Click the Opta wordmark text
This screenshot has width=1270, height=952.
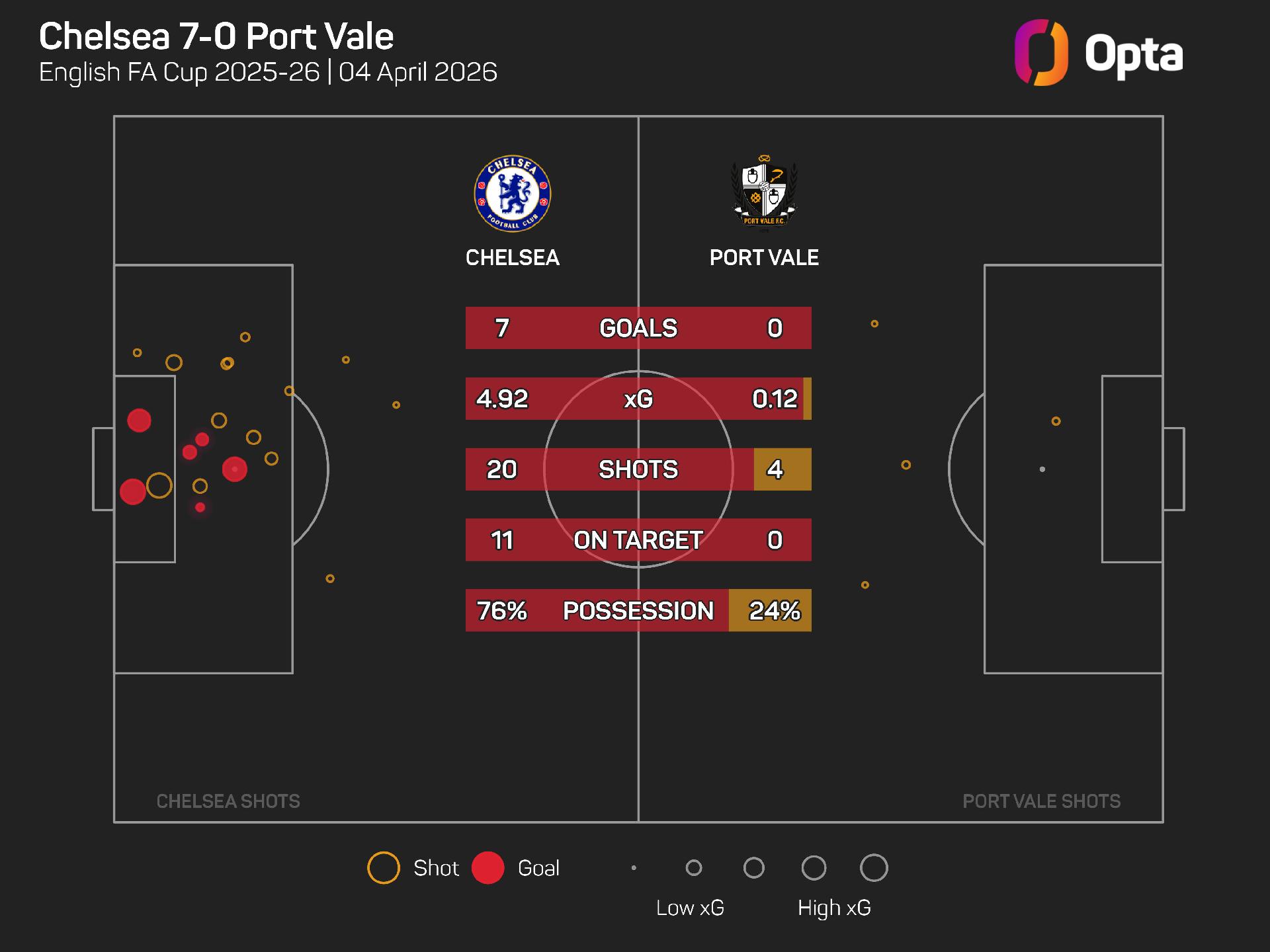coord(1134,54)
